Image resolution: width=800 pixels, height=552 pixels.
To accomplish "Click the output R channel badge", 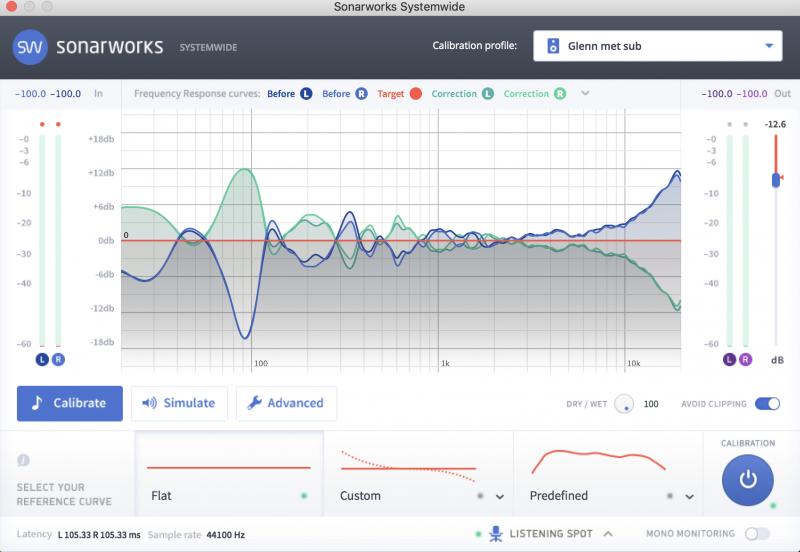I will (x=745, y=360).
